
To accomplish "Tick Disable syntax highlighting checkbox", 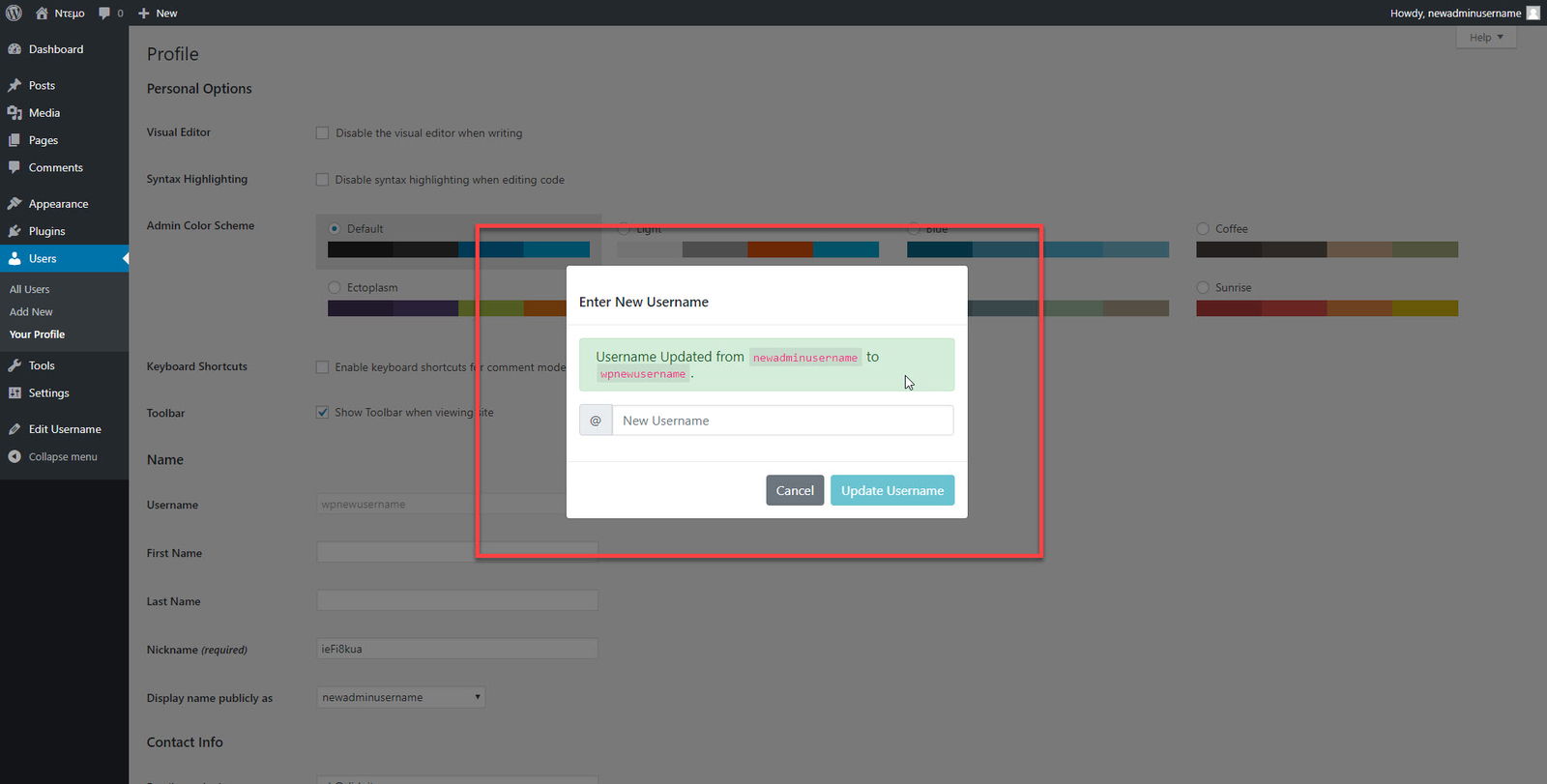I will coord(323,179).
